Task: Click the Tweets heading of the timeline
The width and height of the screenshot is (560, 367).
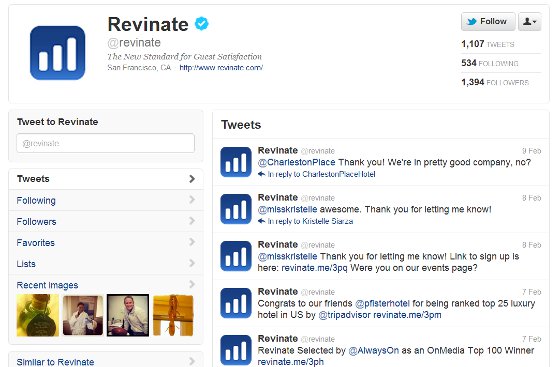Action: tap(241, 125)
